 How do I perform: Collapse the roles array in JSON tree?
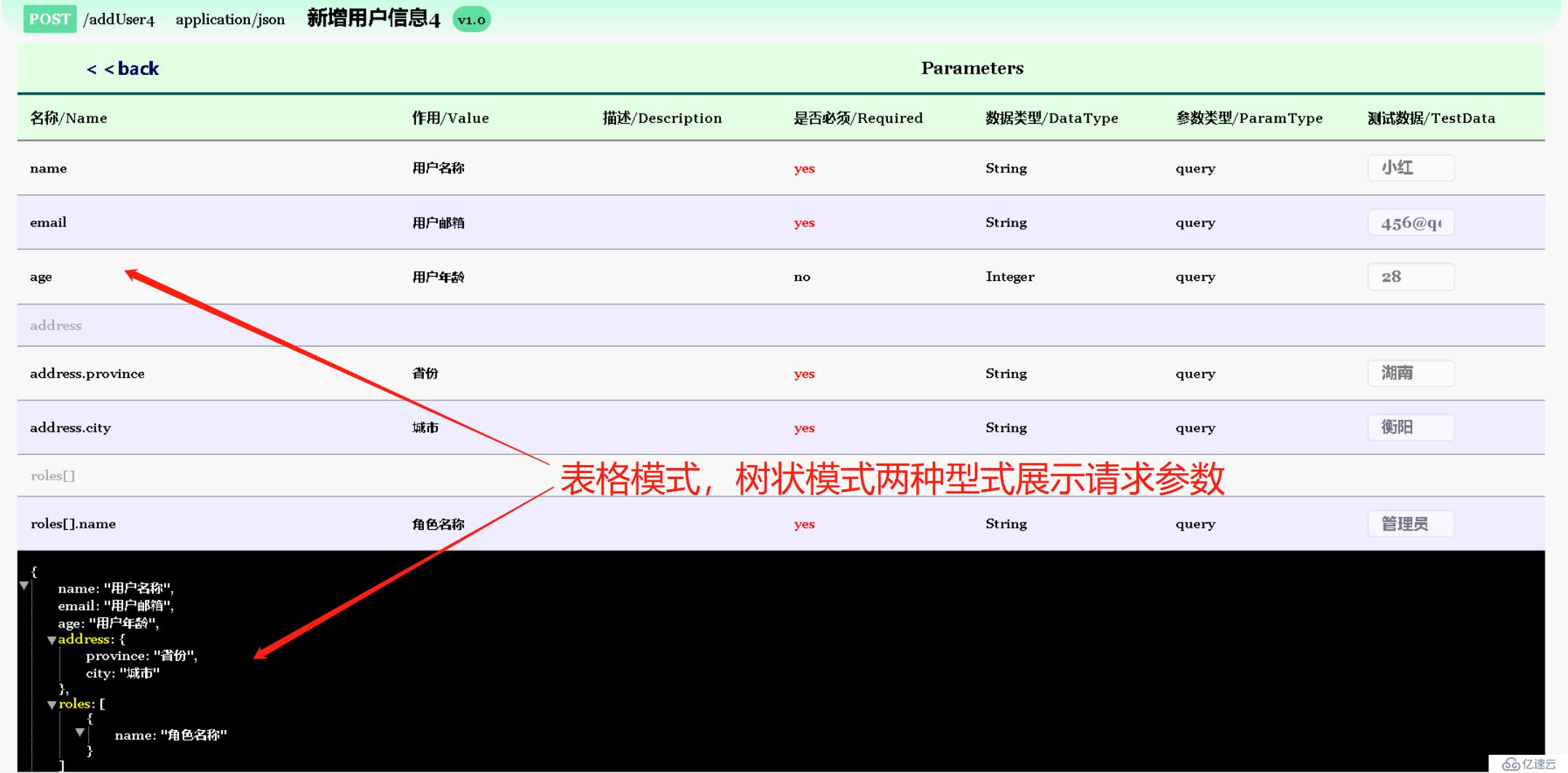point(52,705)
